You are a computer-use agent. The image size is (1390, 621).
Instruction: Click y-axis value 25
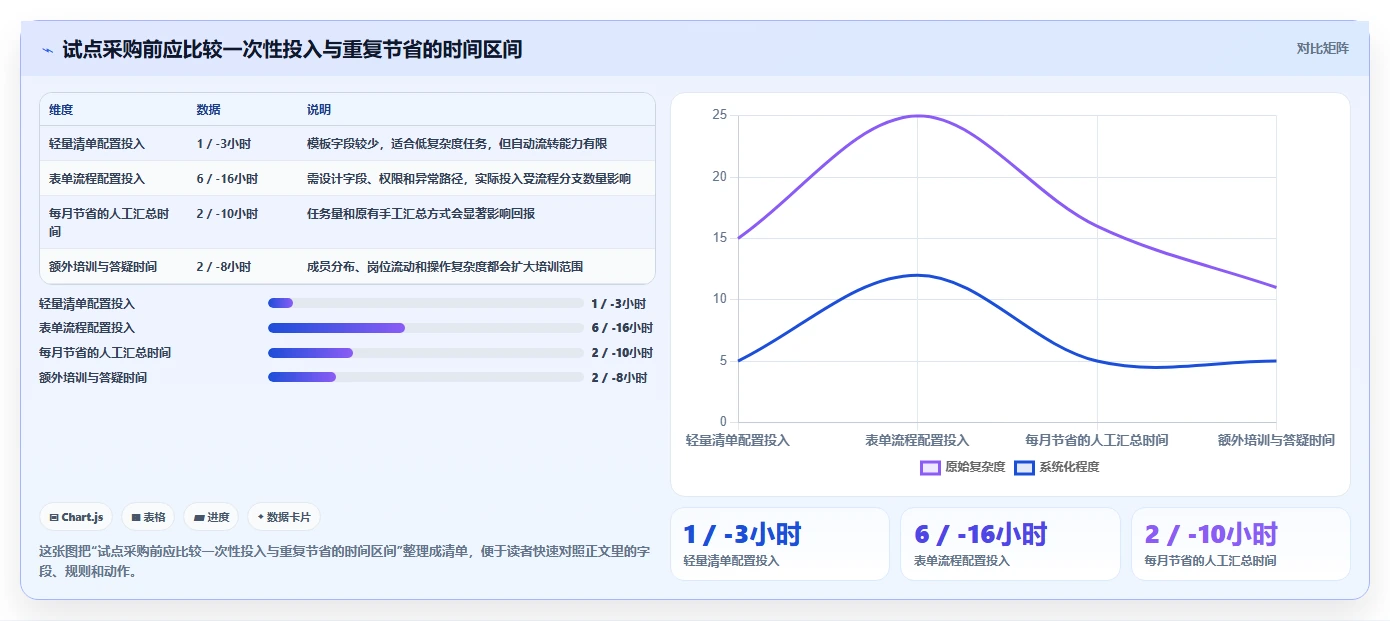(x=719, y=115)
